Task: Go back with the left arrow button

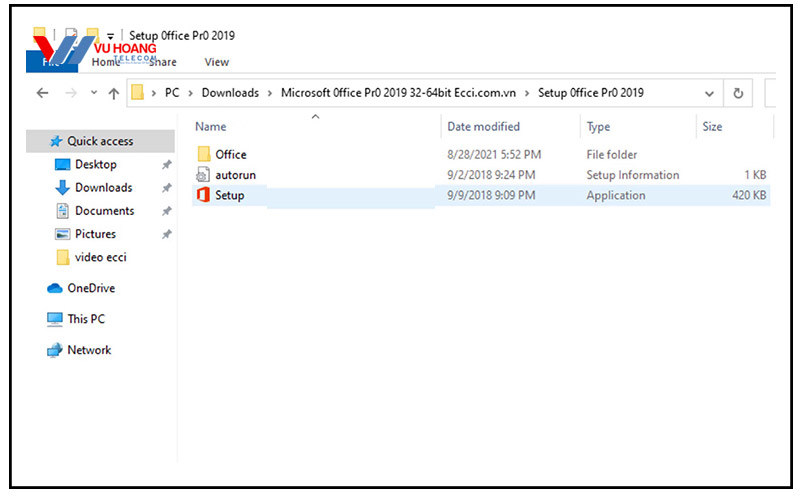Action: tap(42, 93)
